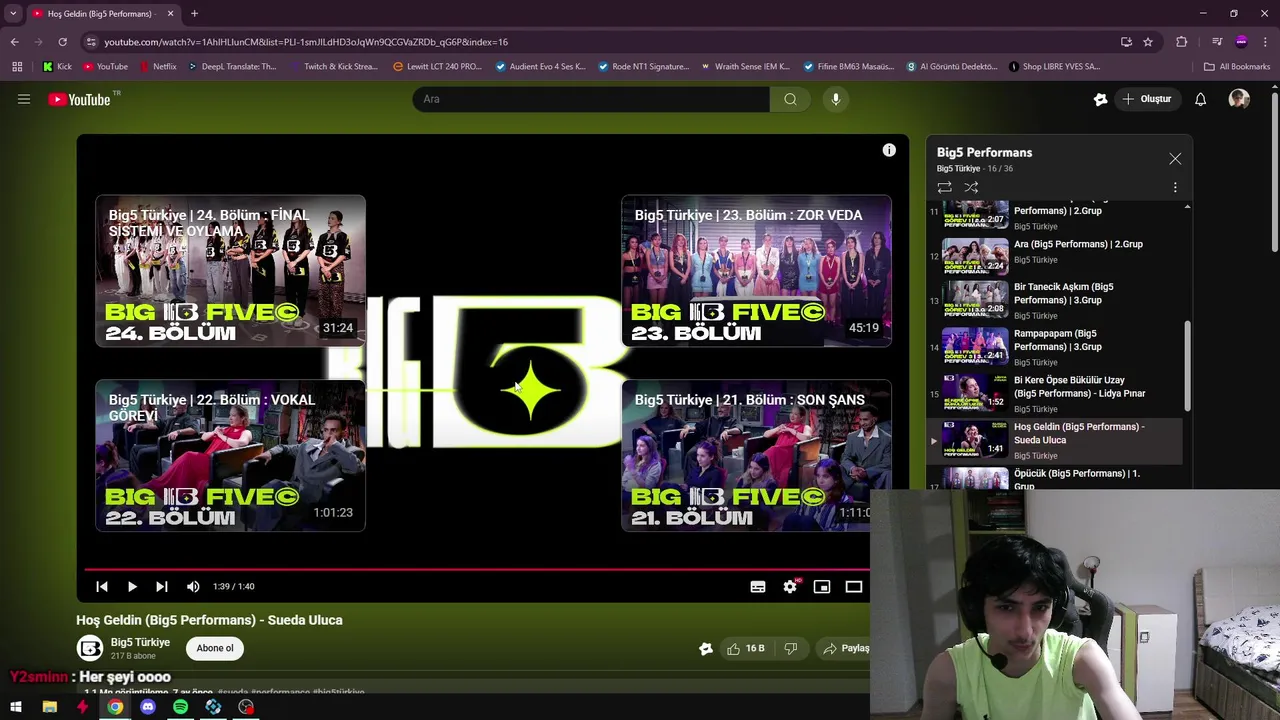Open the YouTube bookmark
Viewport: 1280px width, 720px height.
(x=105, y=67)
